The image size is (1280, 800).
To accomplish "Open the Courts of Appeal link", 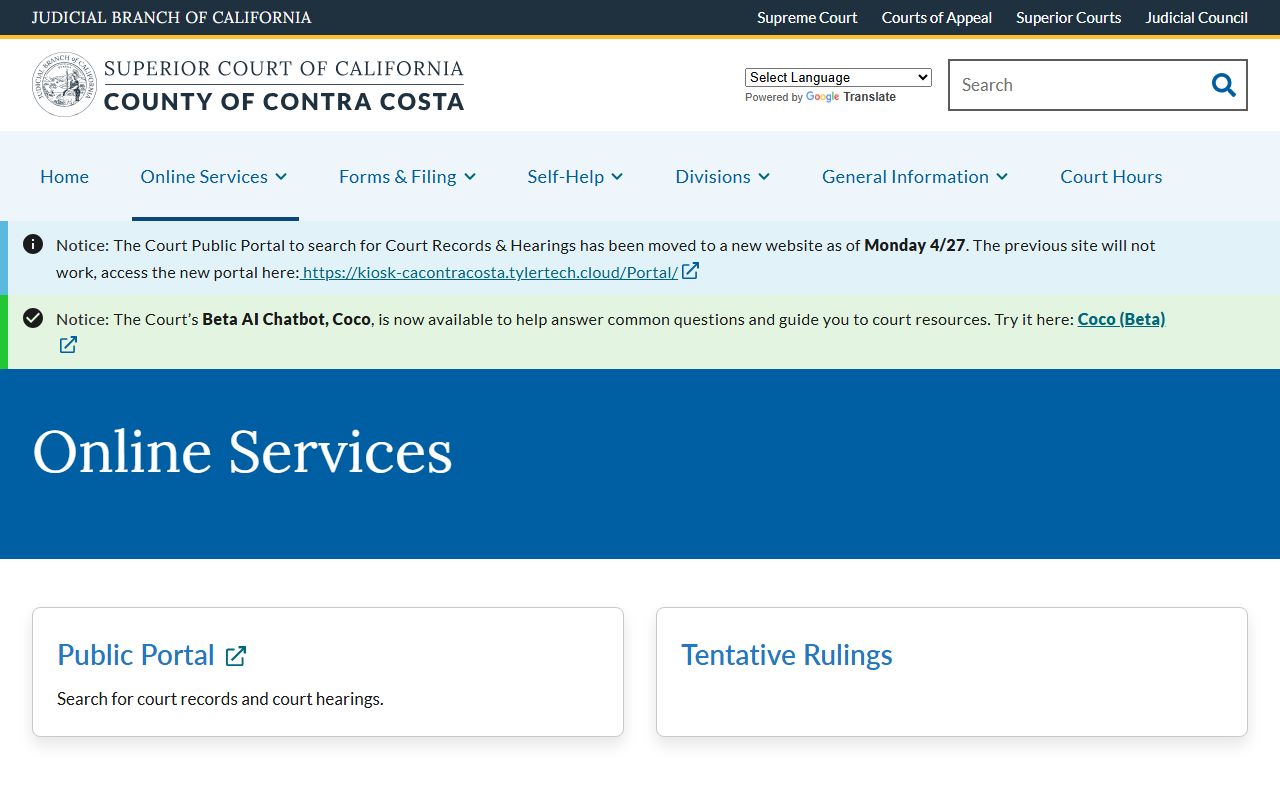I will pyautogui.click(x=937, y=17).
